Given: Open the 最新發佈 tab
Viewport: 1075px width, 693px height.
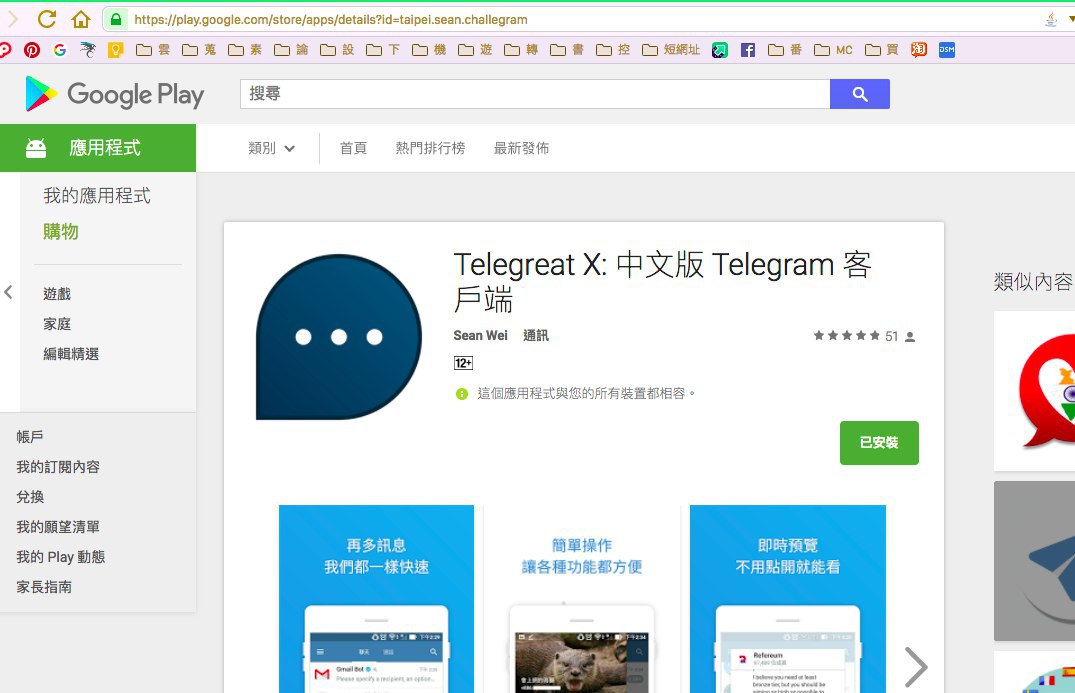Looking at the screenshot, I should 521,148.
